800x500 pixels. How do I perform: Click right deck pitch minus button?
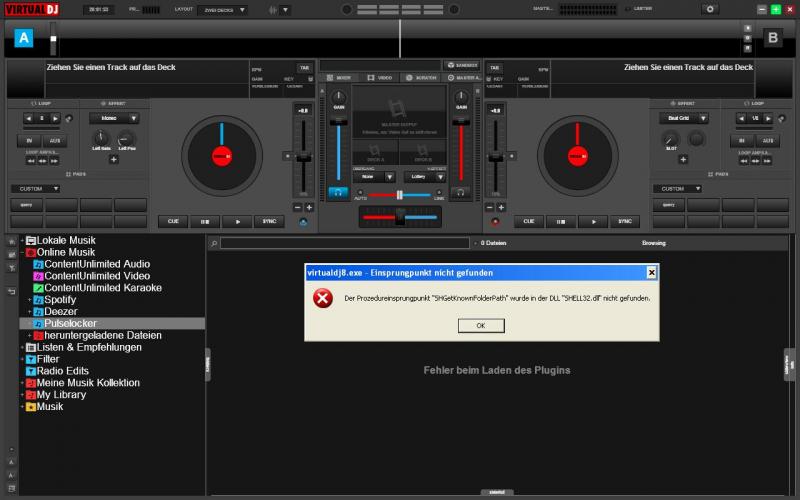pyautogui.click(x=489, y=207)
